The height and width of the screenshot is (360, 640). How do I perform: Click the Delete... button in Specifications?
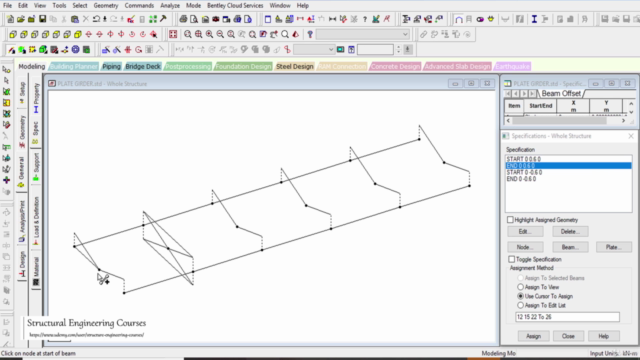click(x=570, y=231)
